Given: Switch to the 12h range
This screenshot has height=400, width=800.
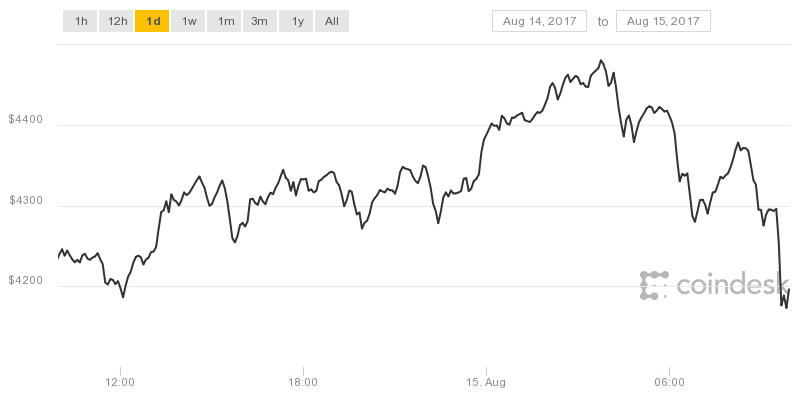Looking at the screenshot, I should [117, 21].
